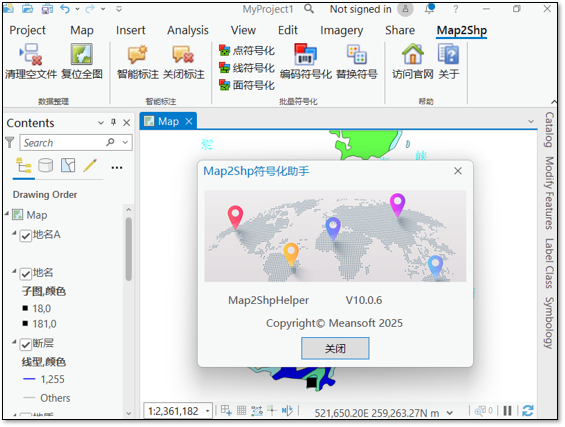The image size is (565, 427).
Task: Switch to the Imagery ribbon tab
Action: tap(342, 30)
